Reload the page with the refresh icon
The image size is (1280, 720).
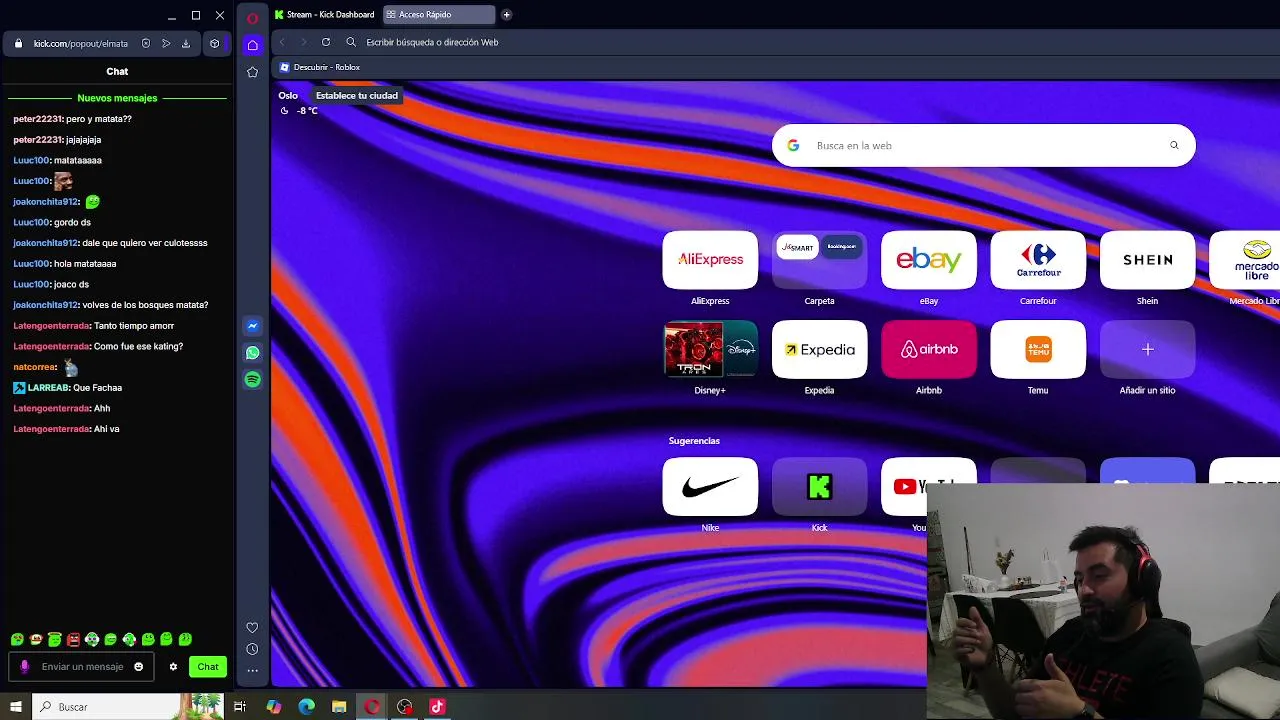tap(326, 42)
